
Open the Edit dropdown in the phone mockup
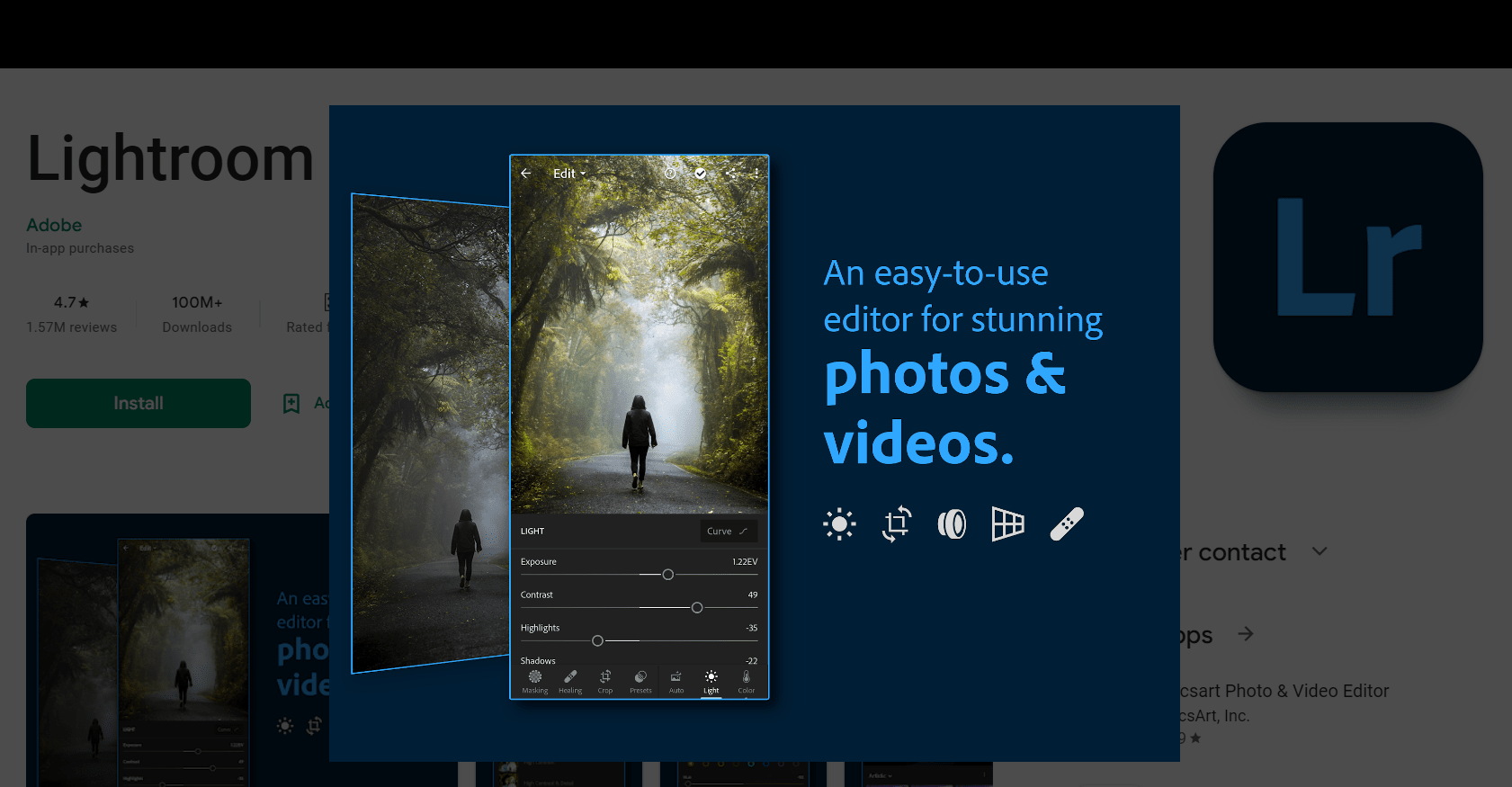(569, 174)
